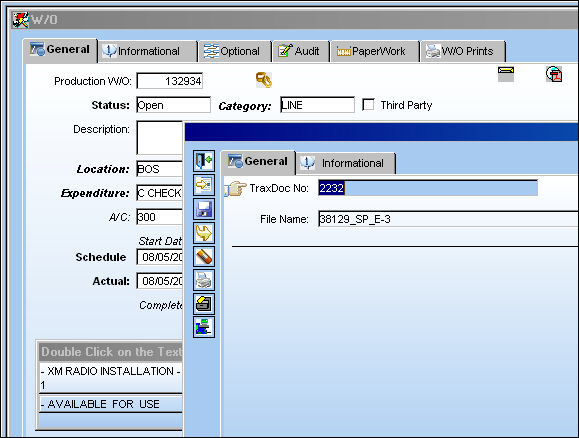Switch to the PaperWork tab
579x438 pixels.
(x=375, y=51)
